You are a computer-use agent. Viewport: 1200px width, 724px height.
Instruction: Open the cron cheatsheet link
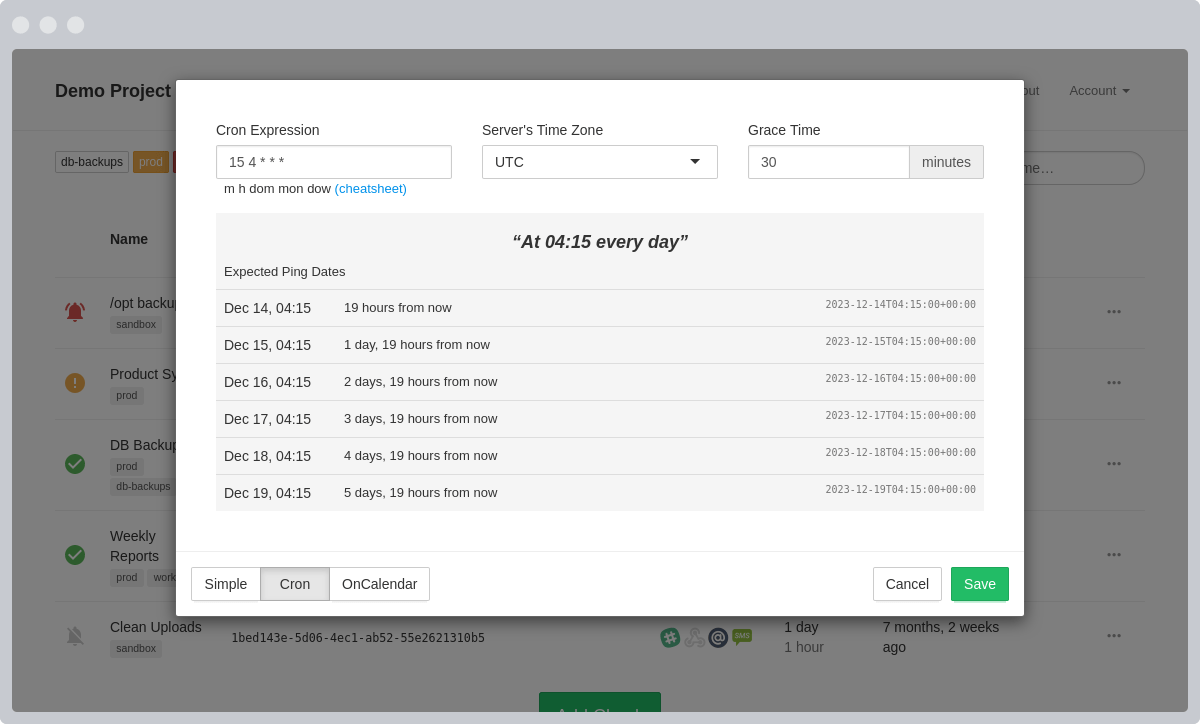point(371,188)
